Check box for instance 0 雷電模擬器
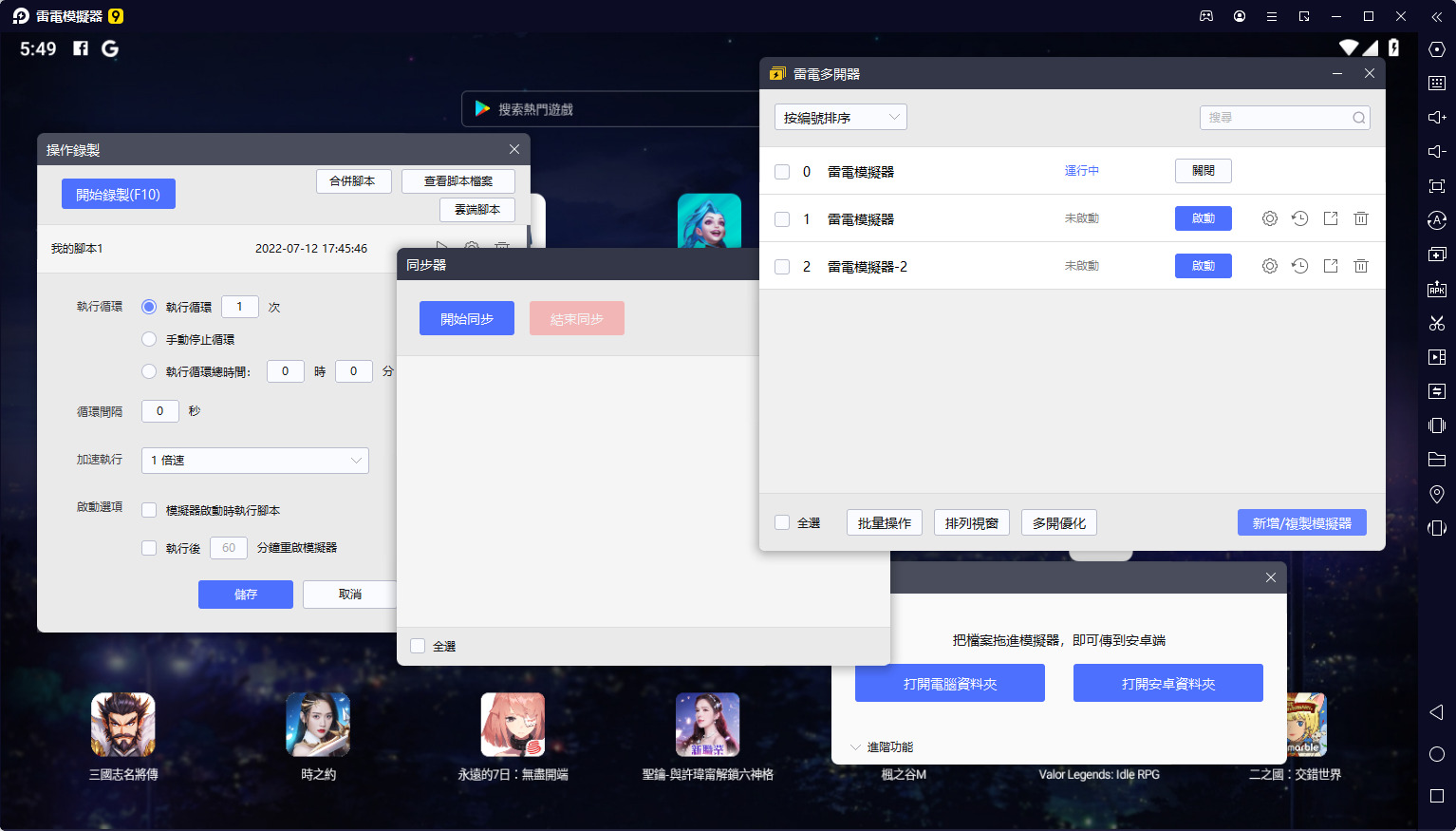The height and width of the screenshot is (831, 1456). (x=782, y=172)
